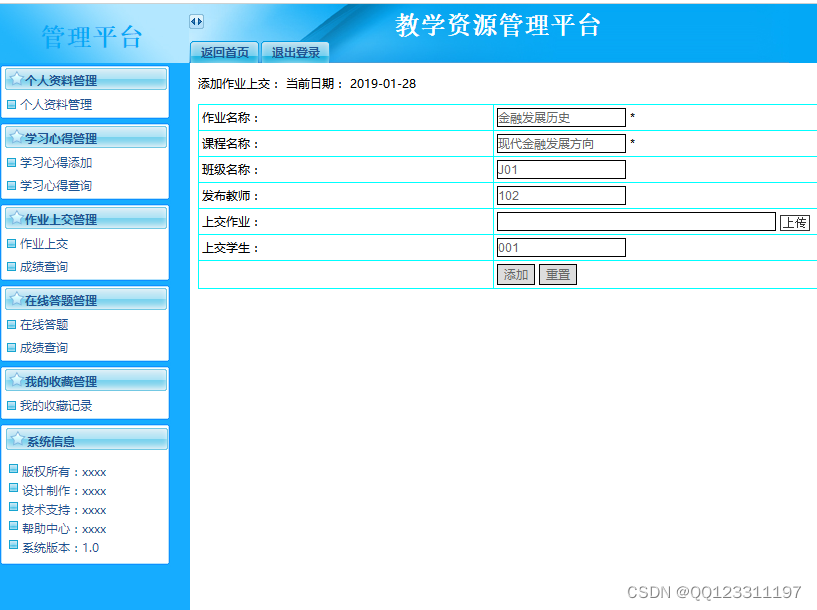817x610 pixels.
Task: Toggle the 作业上交管理 section header
Action: coord(86,219)
